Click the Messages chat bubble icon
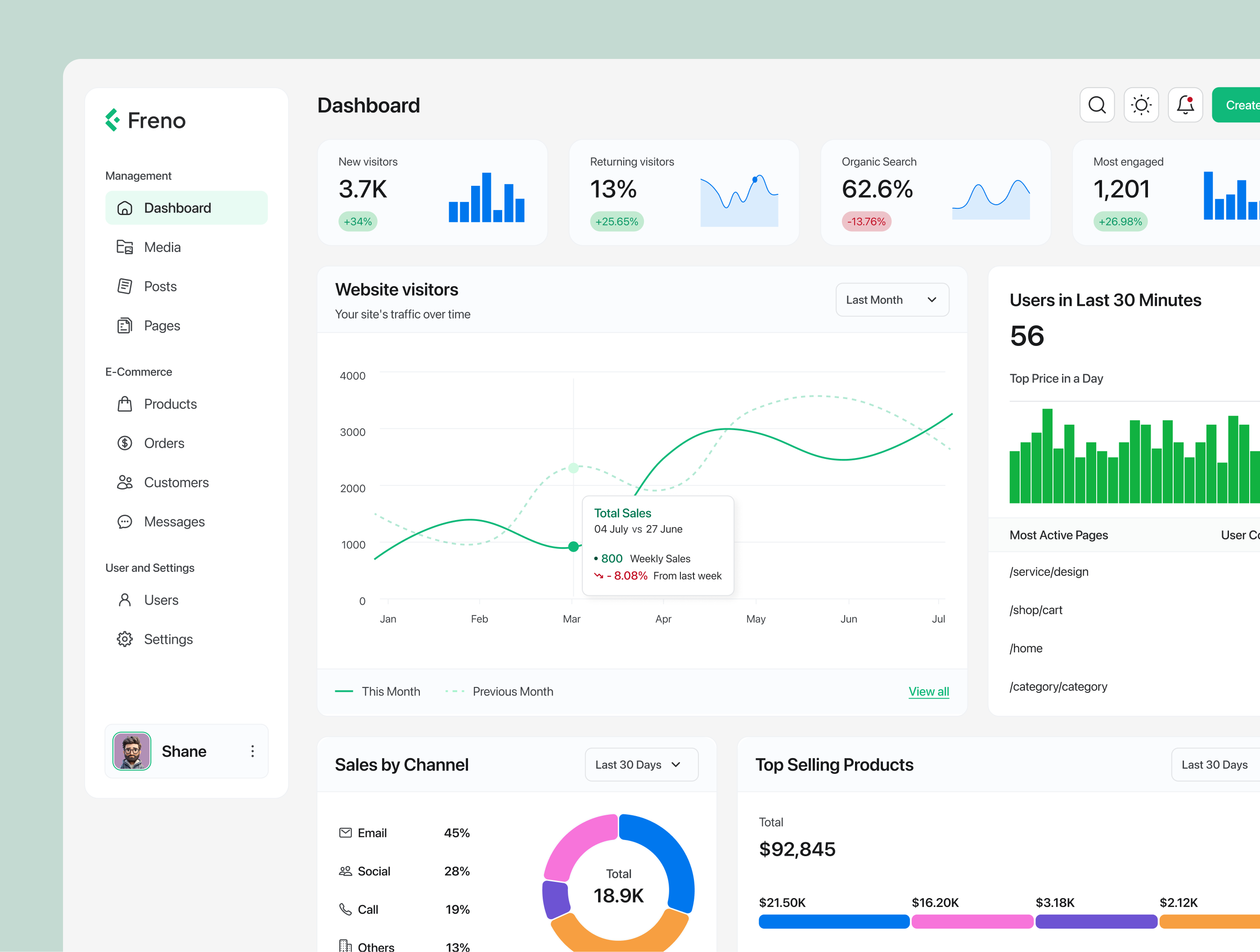This screenshot has width=1260, height=952. coord(125,521)
